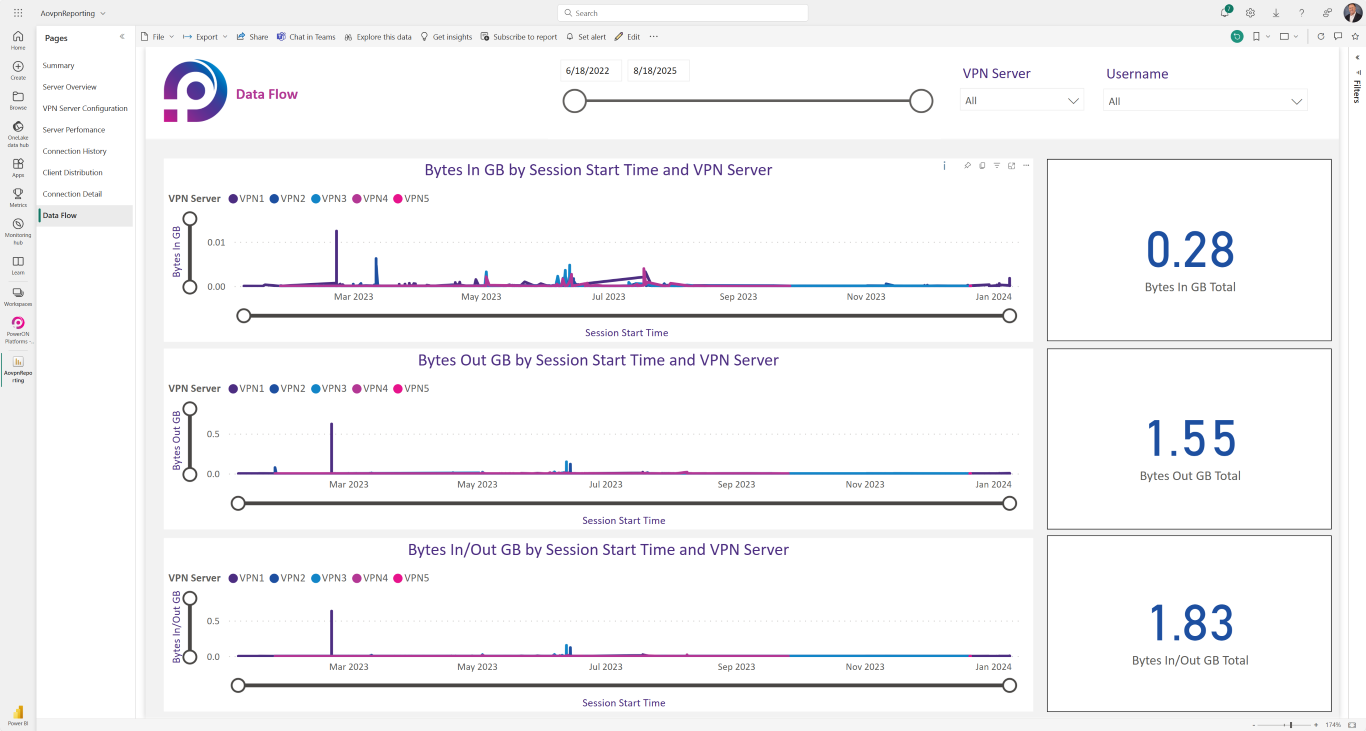Open the Monitoring hub
The image size is (1366, 731).
pos(18,228)
